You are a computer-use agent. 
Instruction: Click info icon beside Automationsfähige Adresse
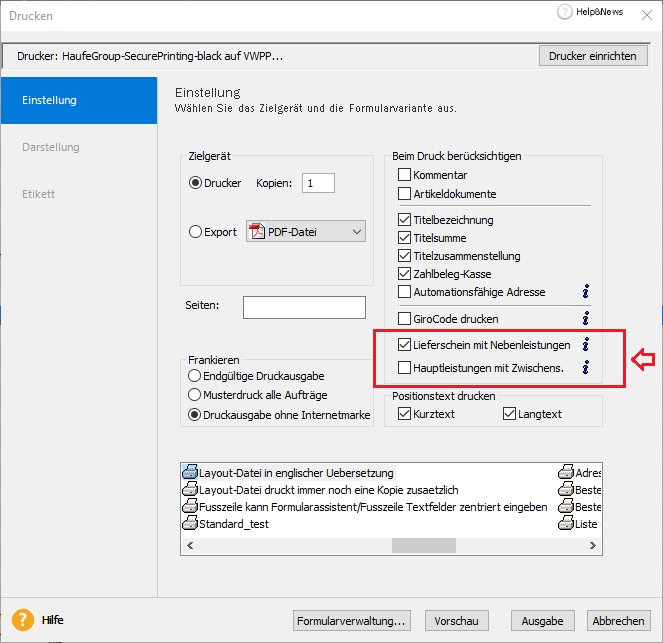coord(586,291)
